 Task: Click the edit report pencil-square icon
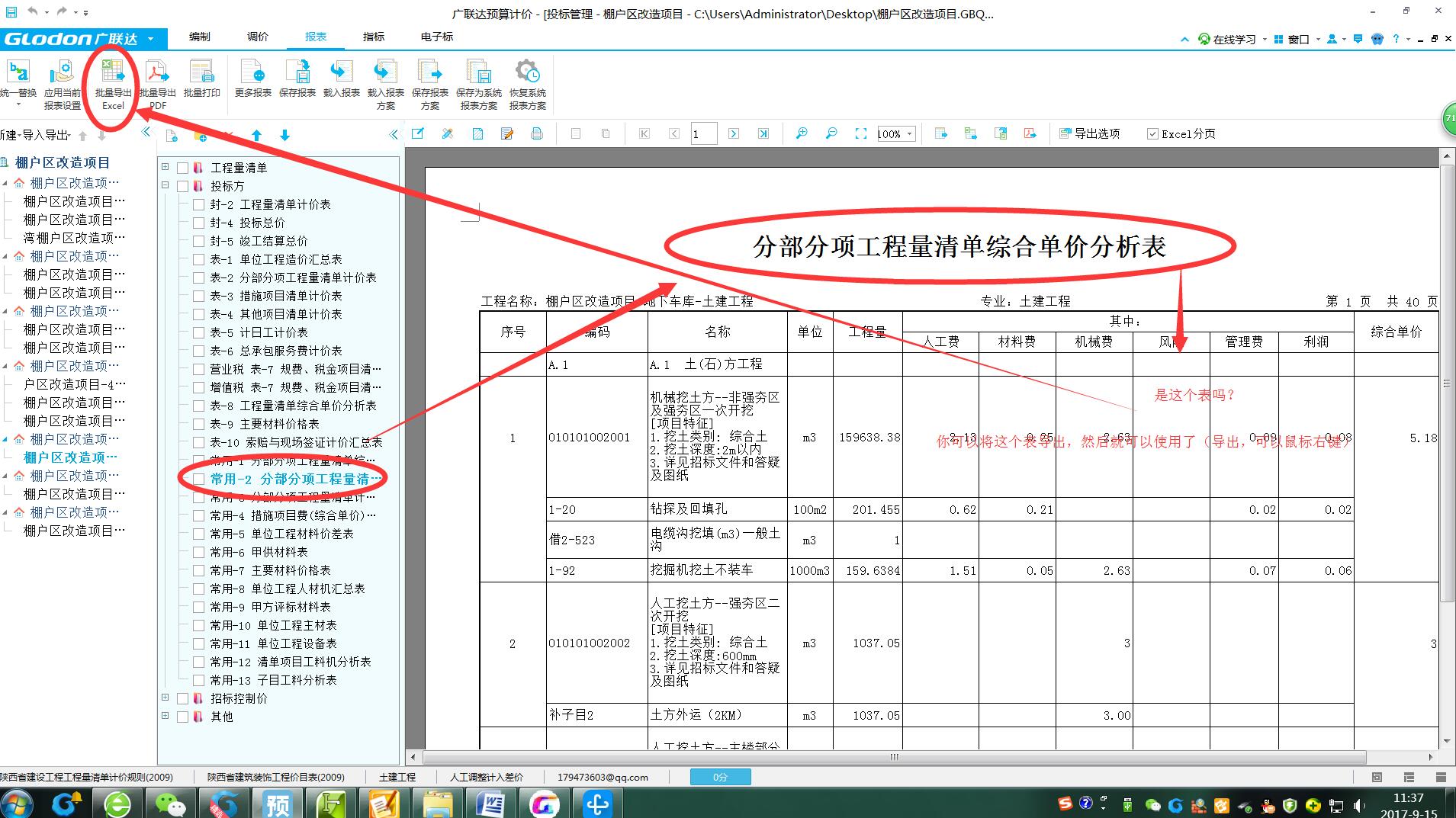(418, 133)
